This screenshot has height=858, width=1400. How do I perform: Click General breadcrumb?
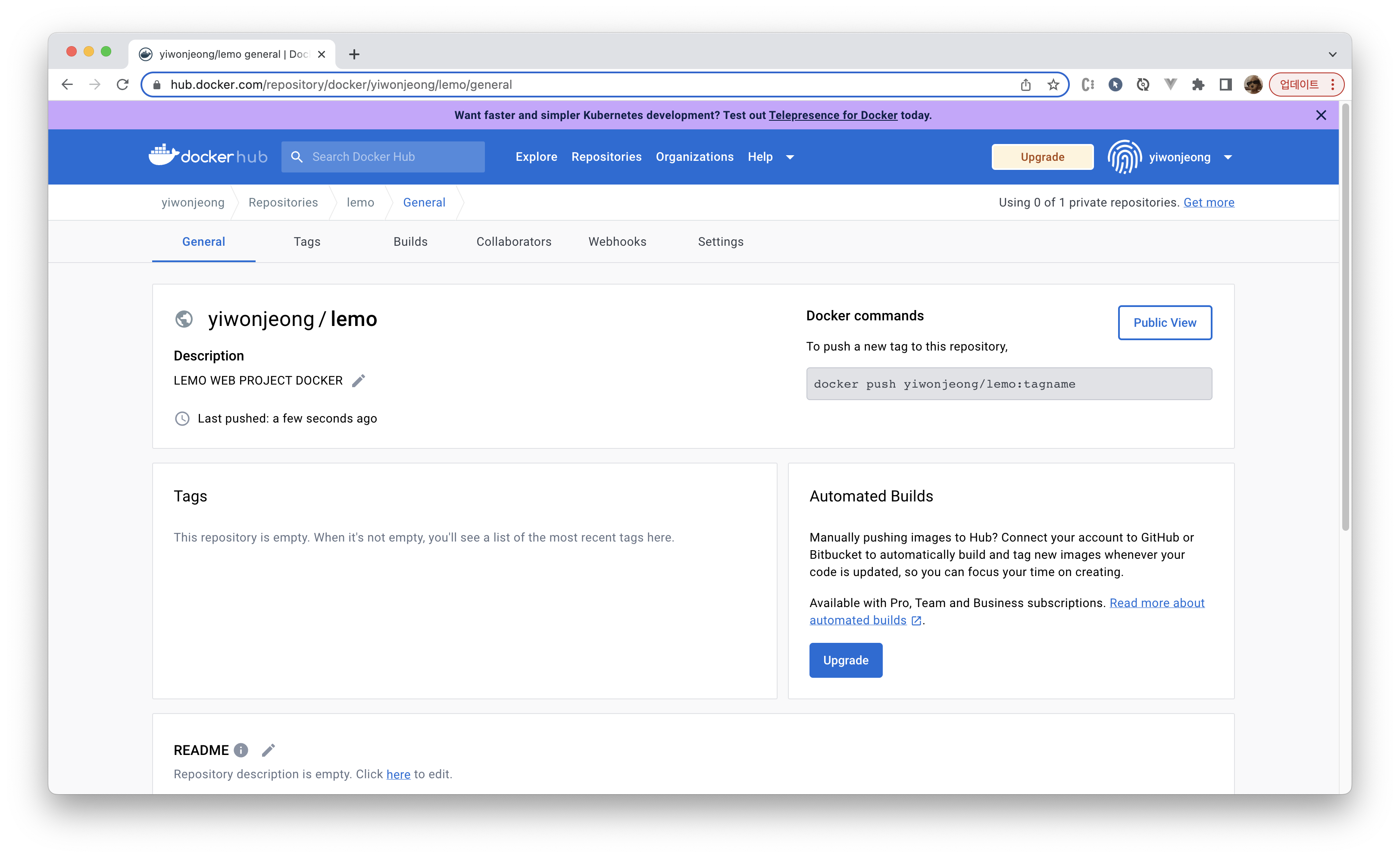[x=424, y=202]
